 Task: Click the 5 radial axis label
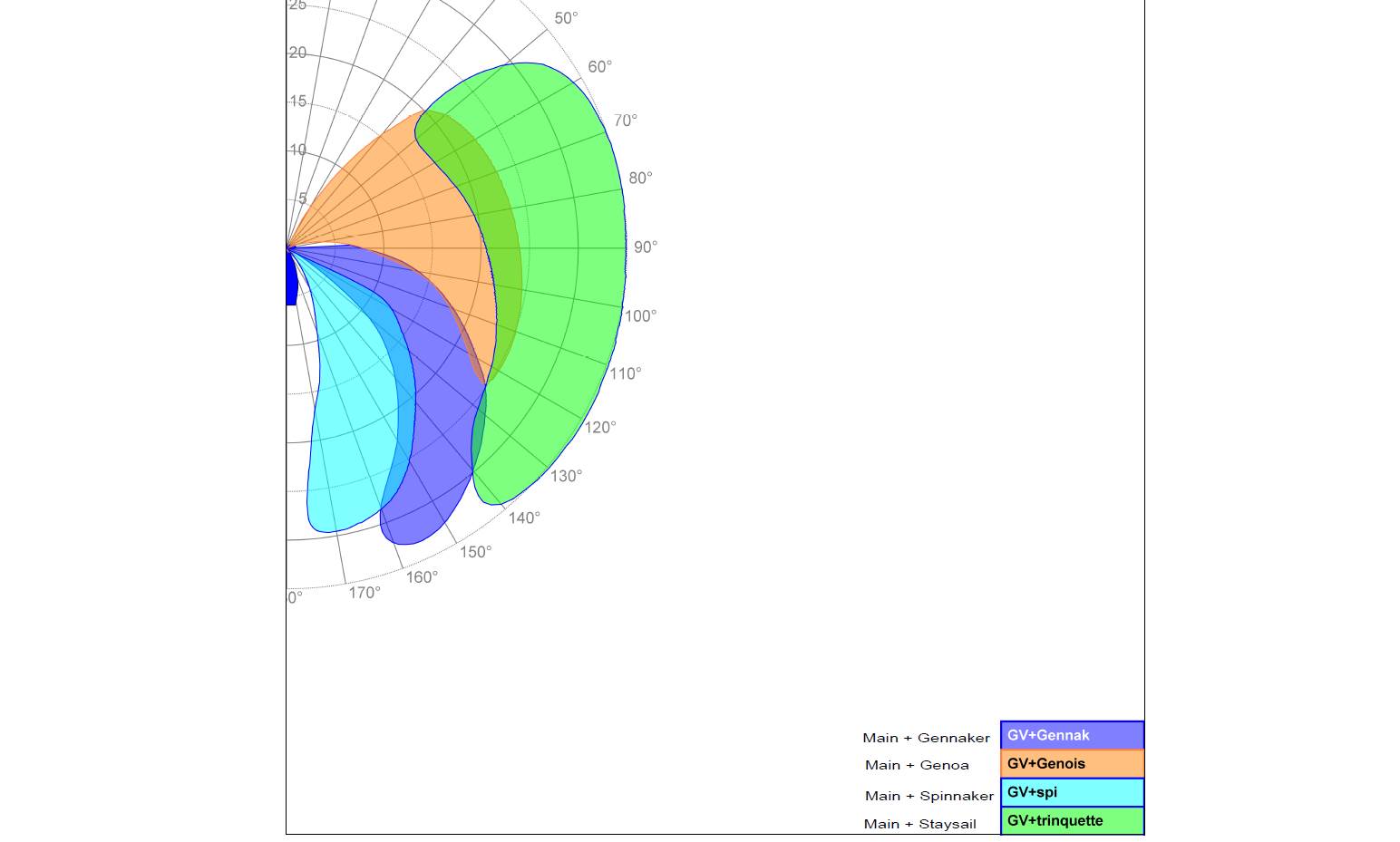click(302, 198)
